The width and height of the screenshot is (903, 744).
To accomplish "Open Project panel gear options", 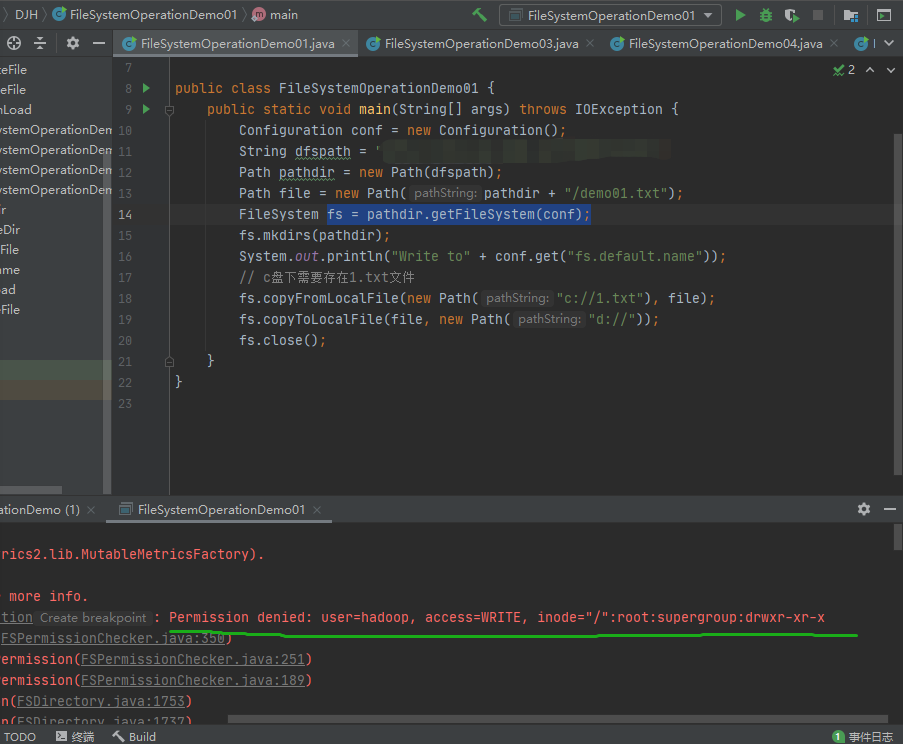I will pos(73,43).
